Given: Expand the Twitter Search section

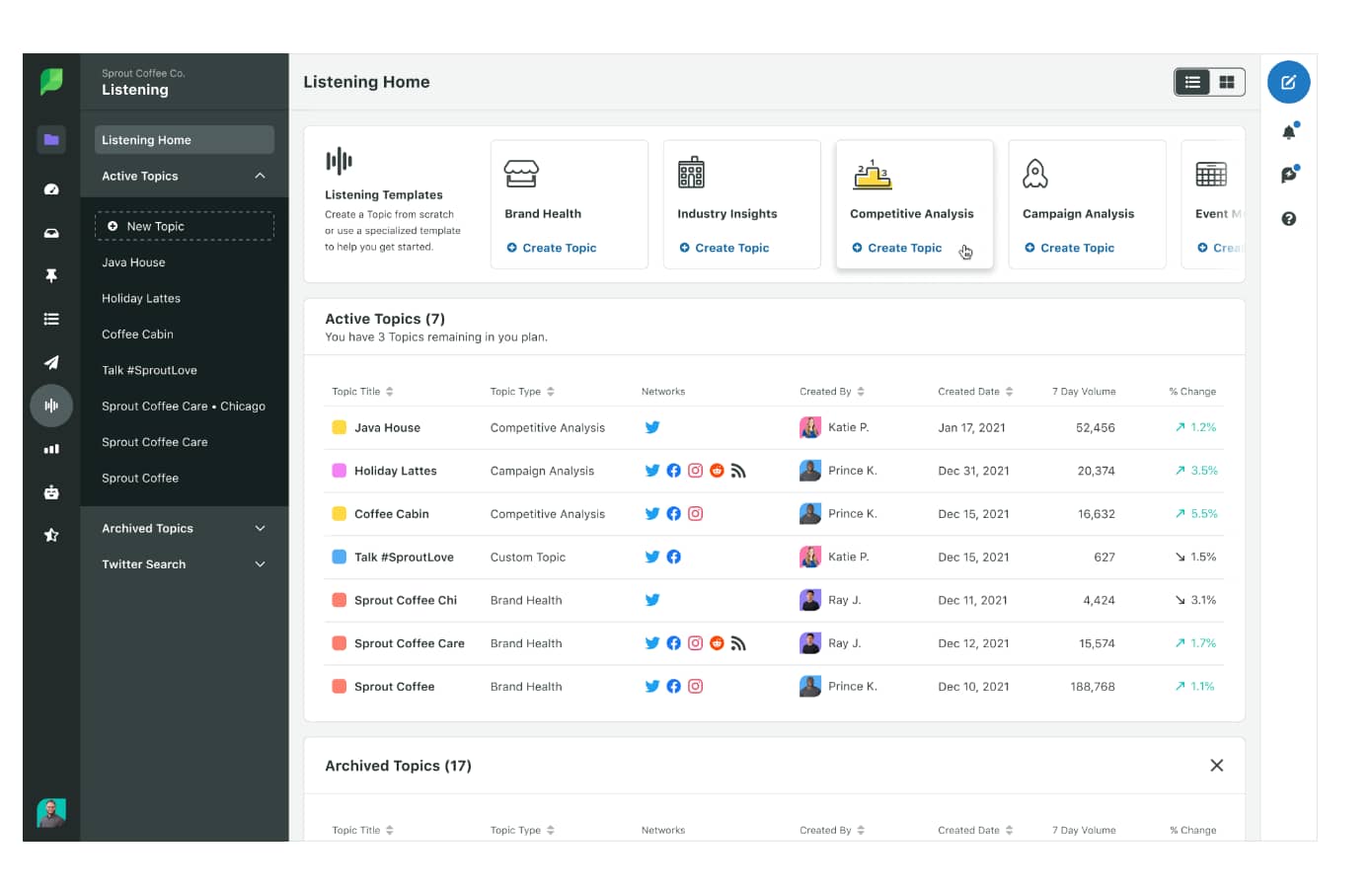Looking at the screenshot, I should [x=260, y=563].
